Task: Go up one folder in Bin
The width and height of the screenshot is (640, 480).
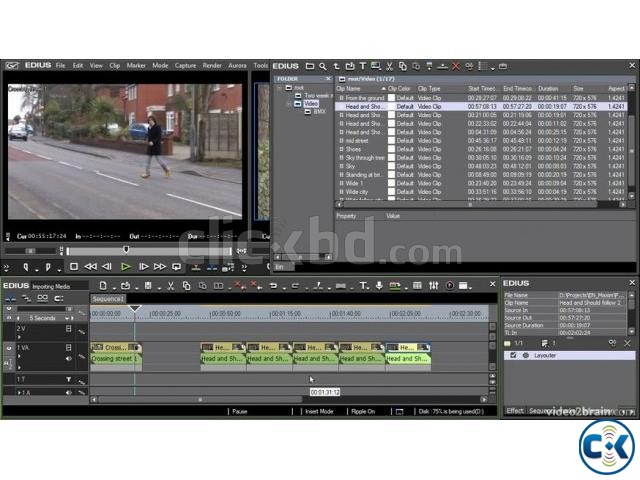Action: click(336, 66)
